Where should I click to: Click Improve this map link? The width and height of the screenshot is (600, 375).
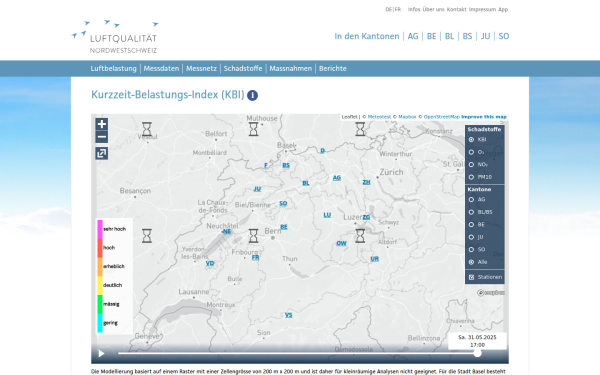point(484,117)
